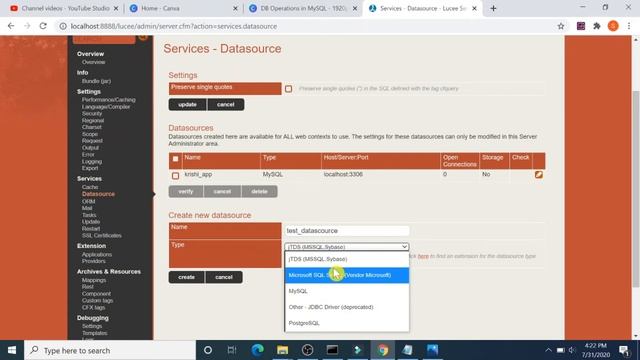Open Custom tags under Archives & Resources

pyautogui.click(x=98, y=300)
